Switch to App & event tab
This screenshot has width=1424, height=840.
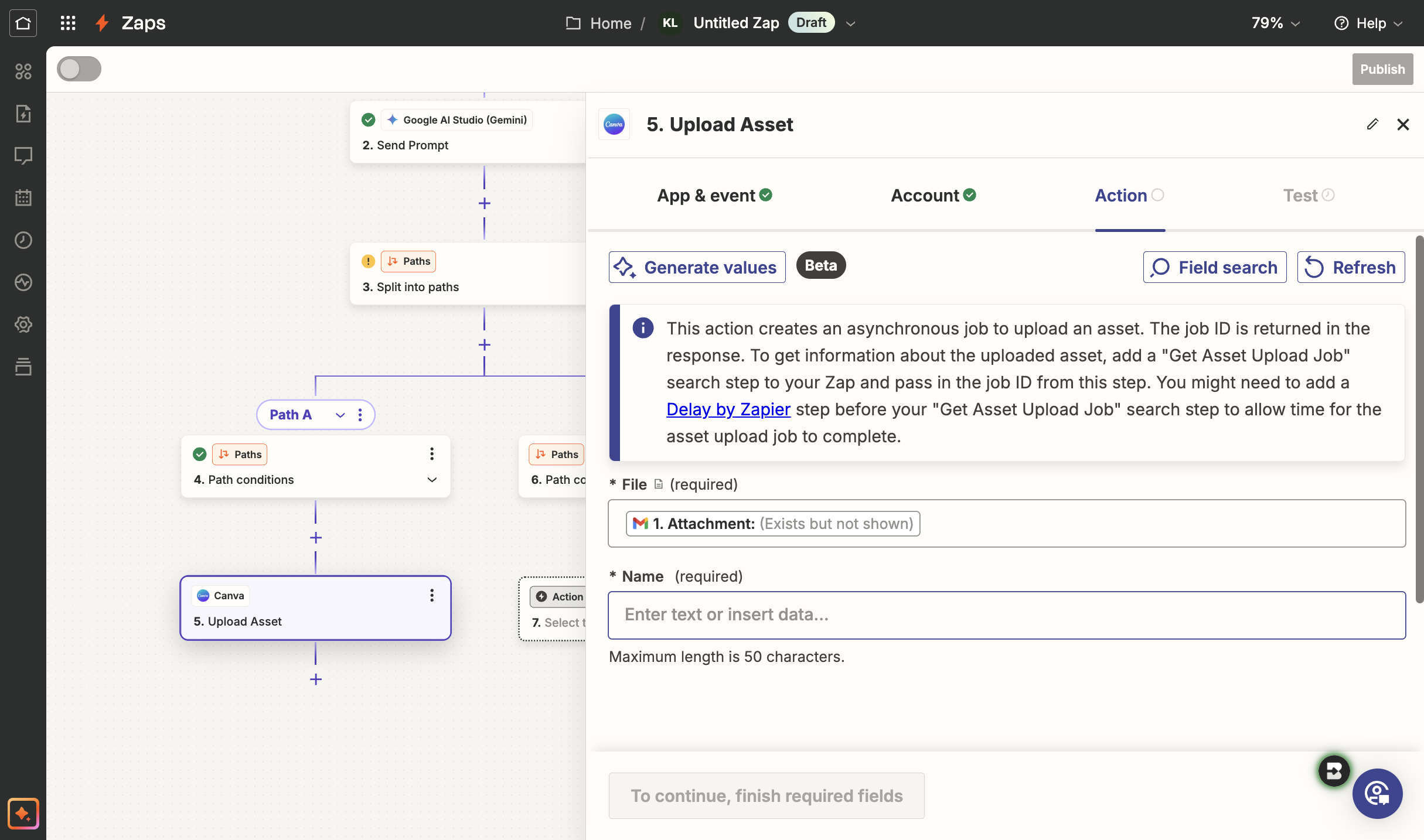pyautogui.click(x=714, y=195)
